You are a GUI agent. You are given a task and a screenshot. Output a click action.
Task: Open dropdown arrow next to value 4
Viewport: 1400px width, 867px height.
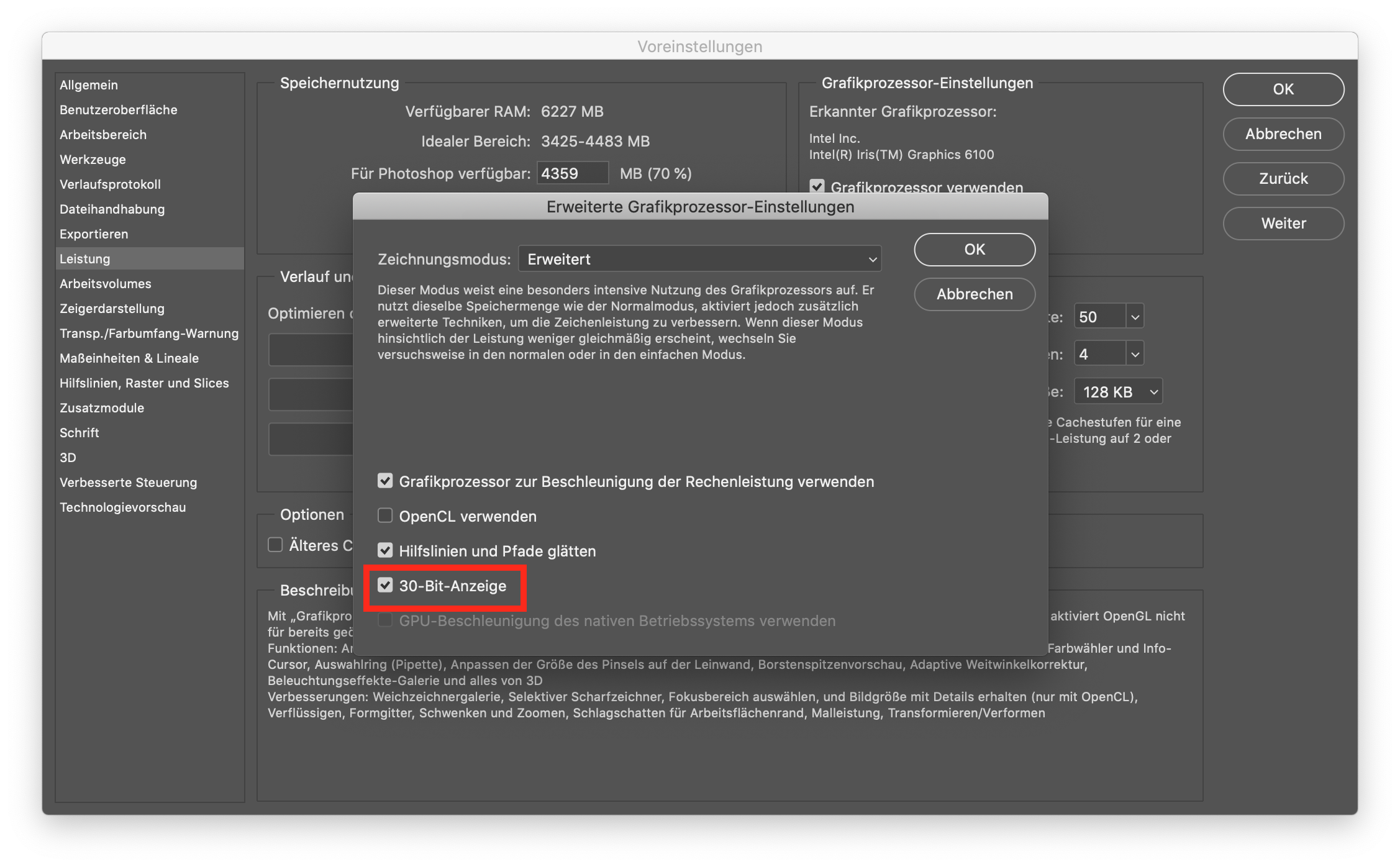[1135, 355]
